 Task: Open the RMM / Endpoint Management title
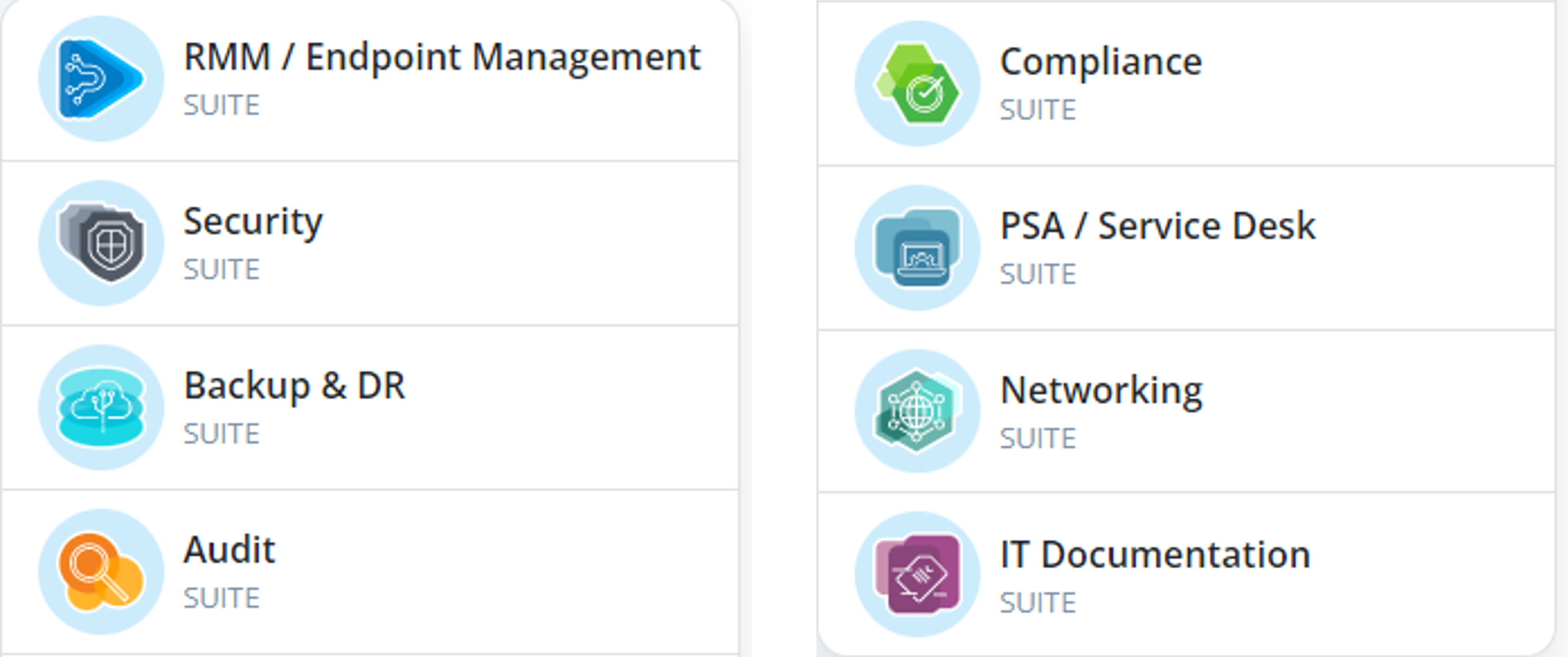tap(442, 57)
